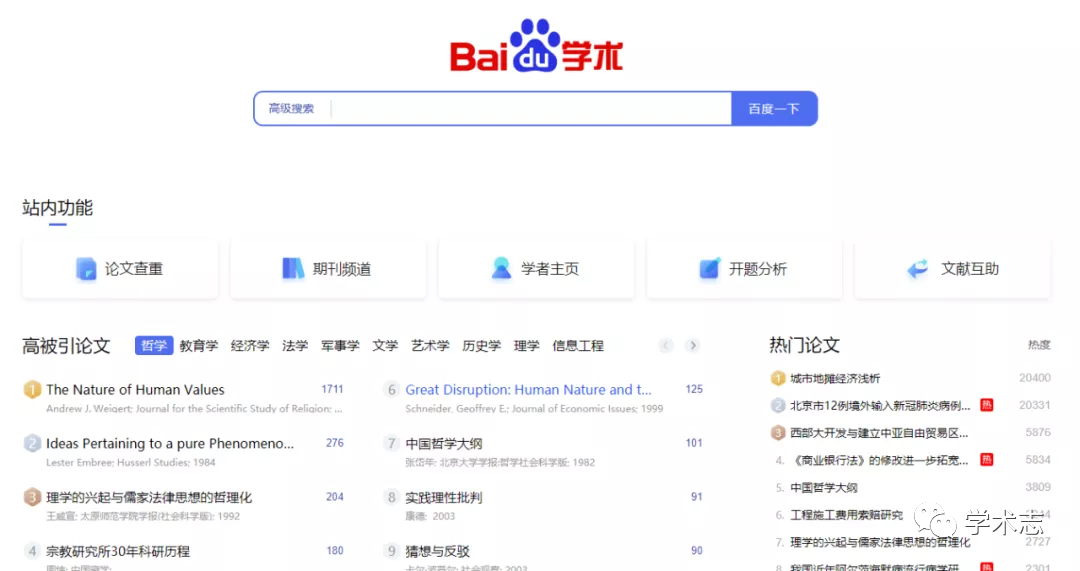1080x571 pixels.
Task: Click heat value 20400
Action: 1035,377
